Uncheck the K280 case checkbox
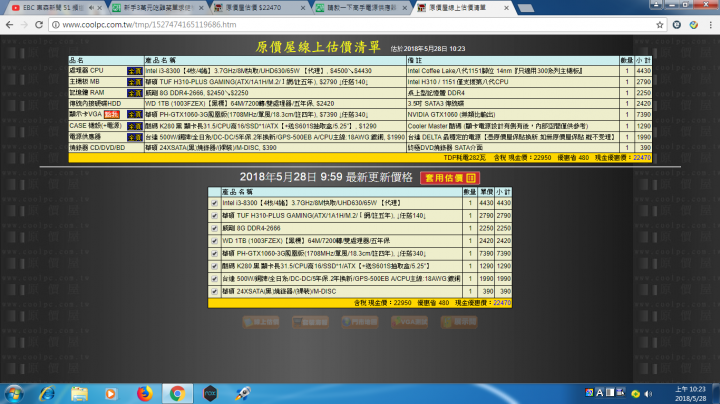 214,266
